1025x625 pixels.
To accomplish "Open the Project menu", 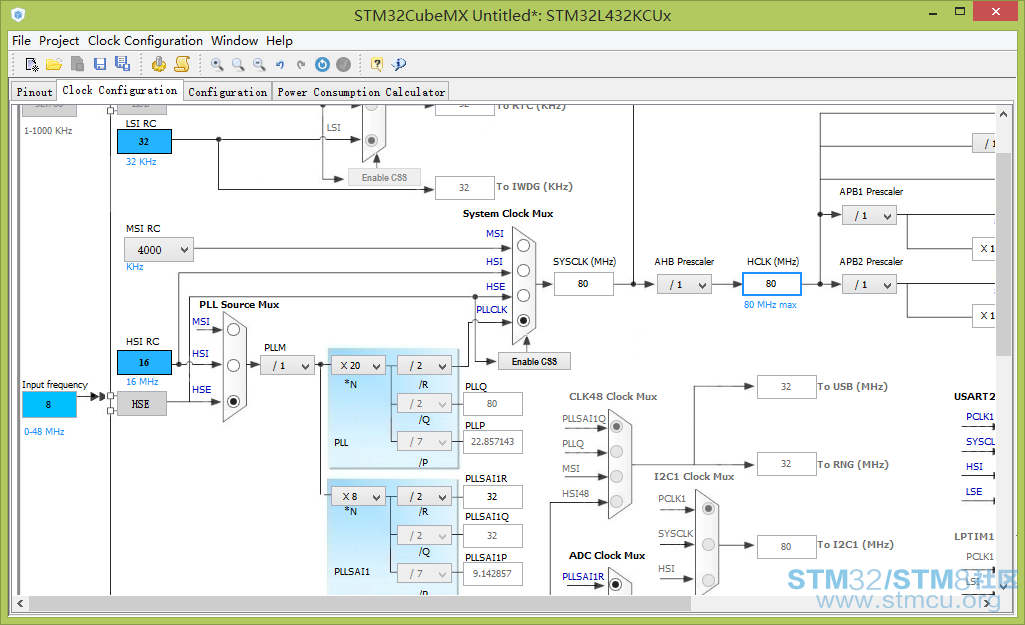I will coord(59,41).
